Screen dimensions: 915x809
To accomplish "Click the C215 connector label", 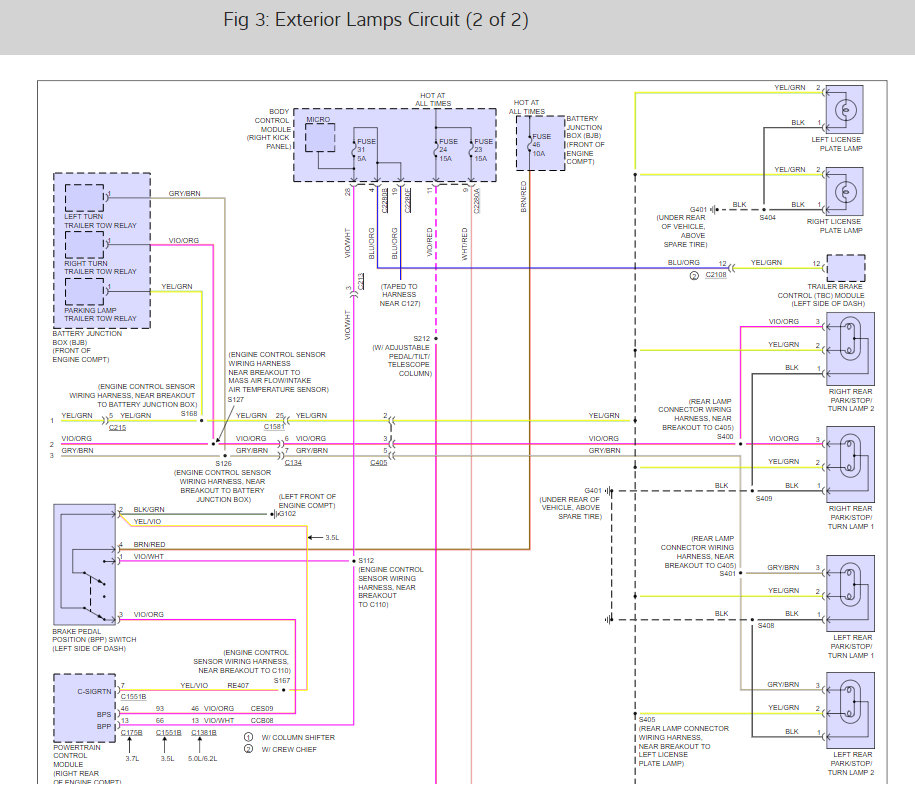I will tap(117, 428).
